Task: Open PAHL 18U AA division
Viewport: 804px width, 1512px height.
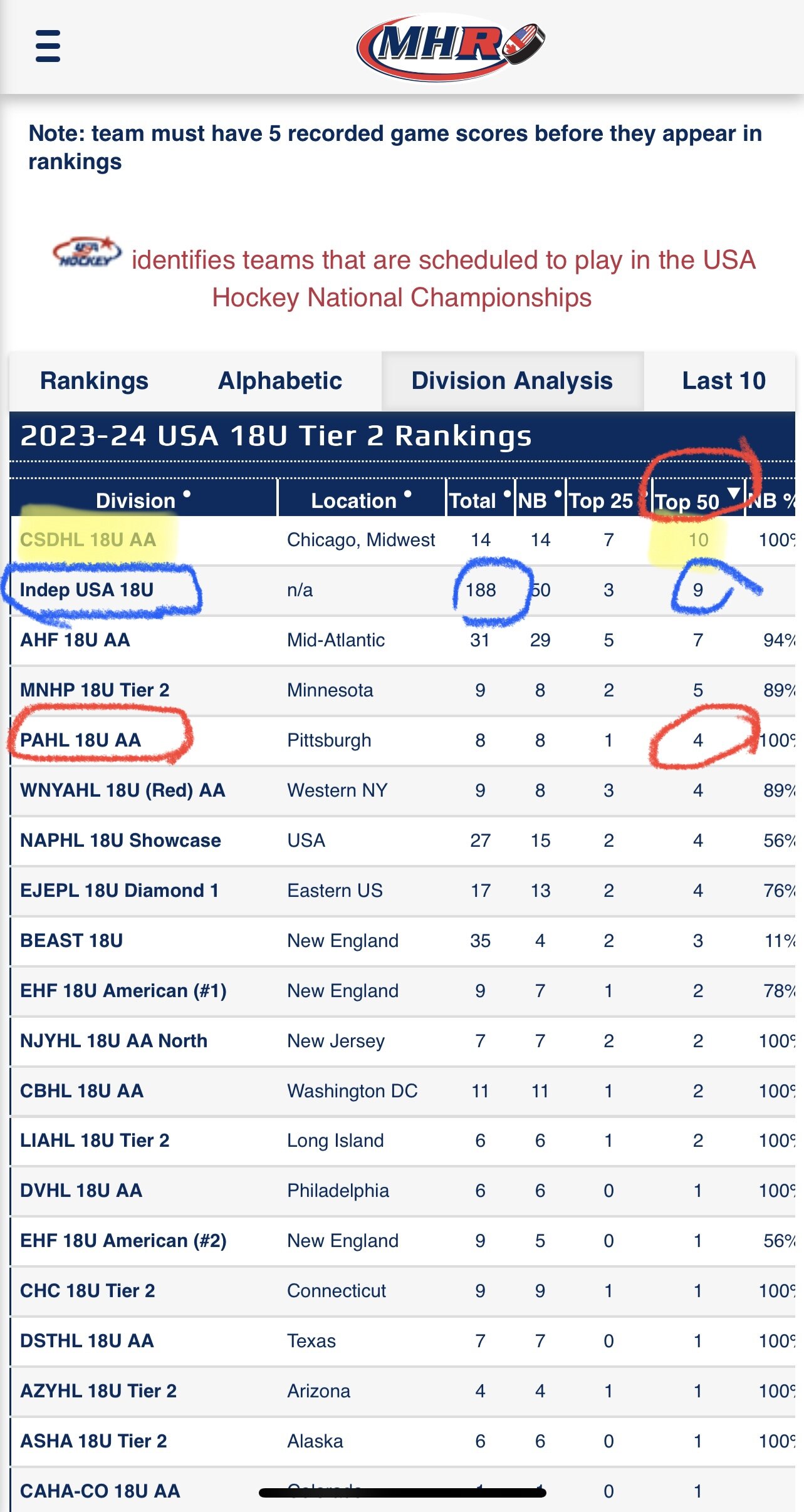Action: 80,740
